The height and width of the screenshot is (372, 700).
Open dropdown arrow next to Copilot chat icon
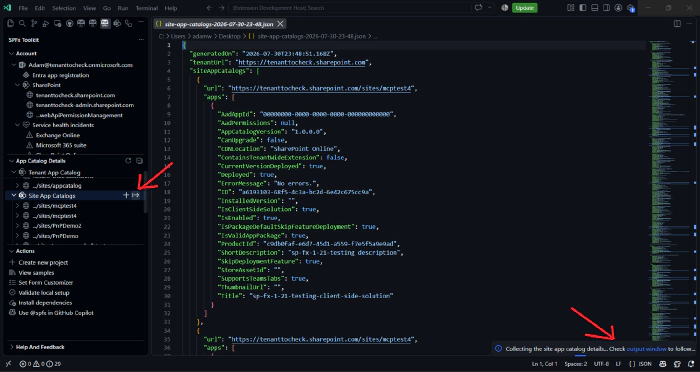pos(490,8)
